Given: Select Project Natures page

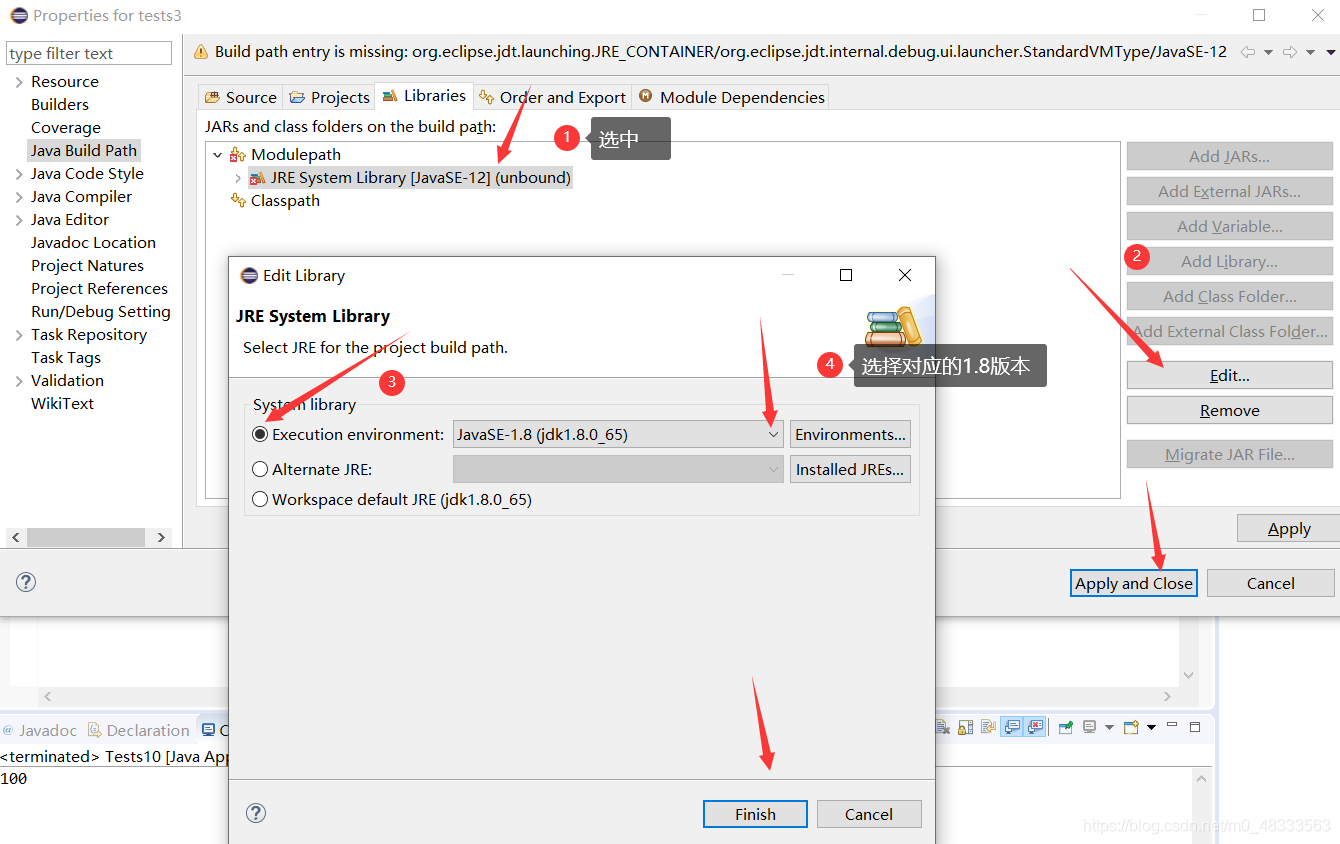Looking at the screenshot, I should pyautogui.click(x=87, y=266).
